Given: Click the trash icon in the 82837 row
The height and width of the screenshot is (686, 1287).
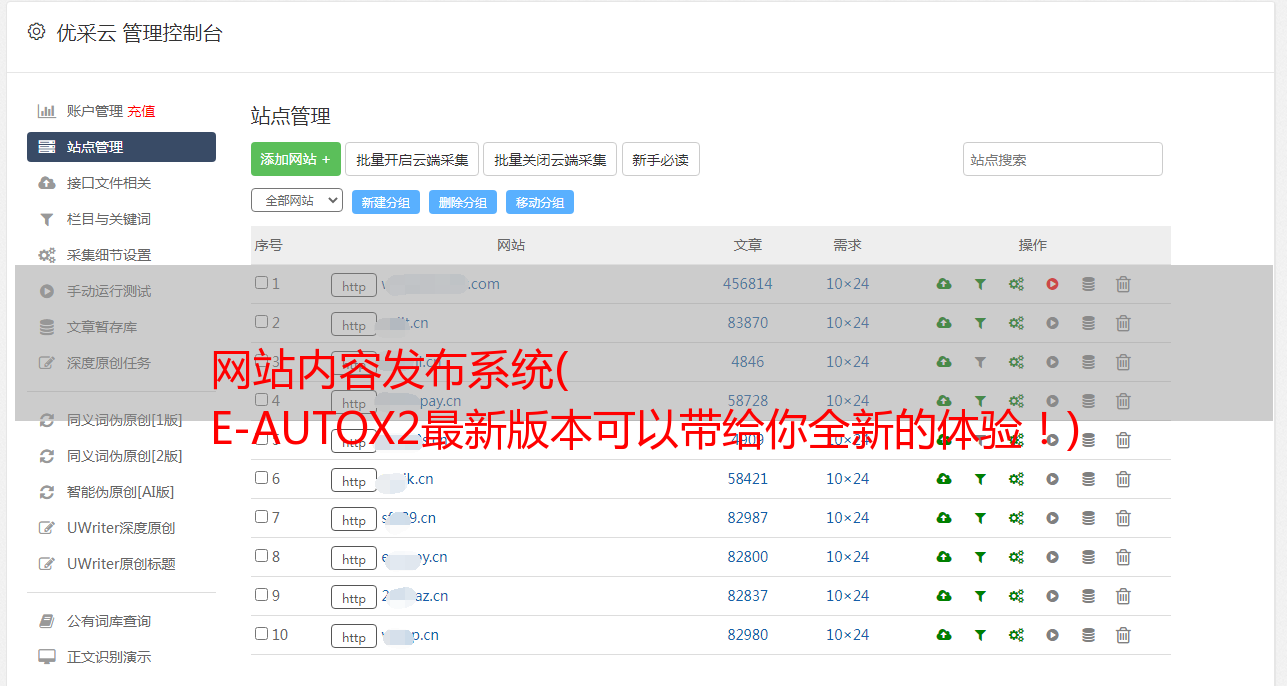Looking at the screenshot, I should click(x=1123, y=596).
